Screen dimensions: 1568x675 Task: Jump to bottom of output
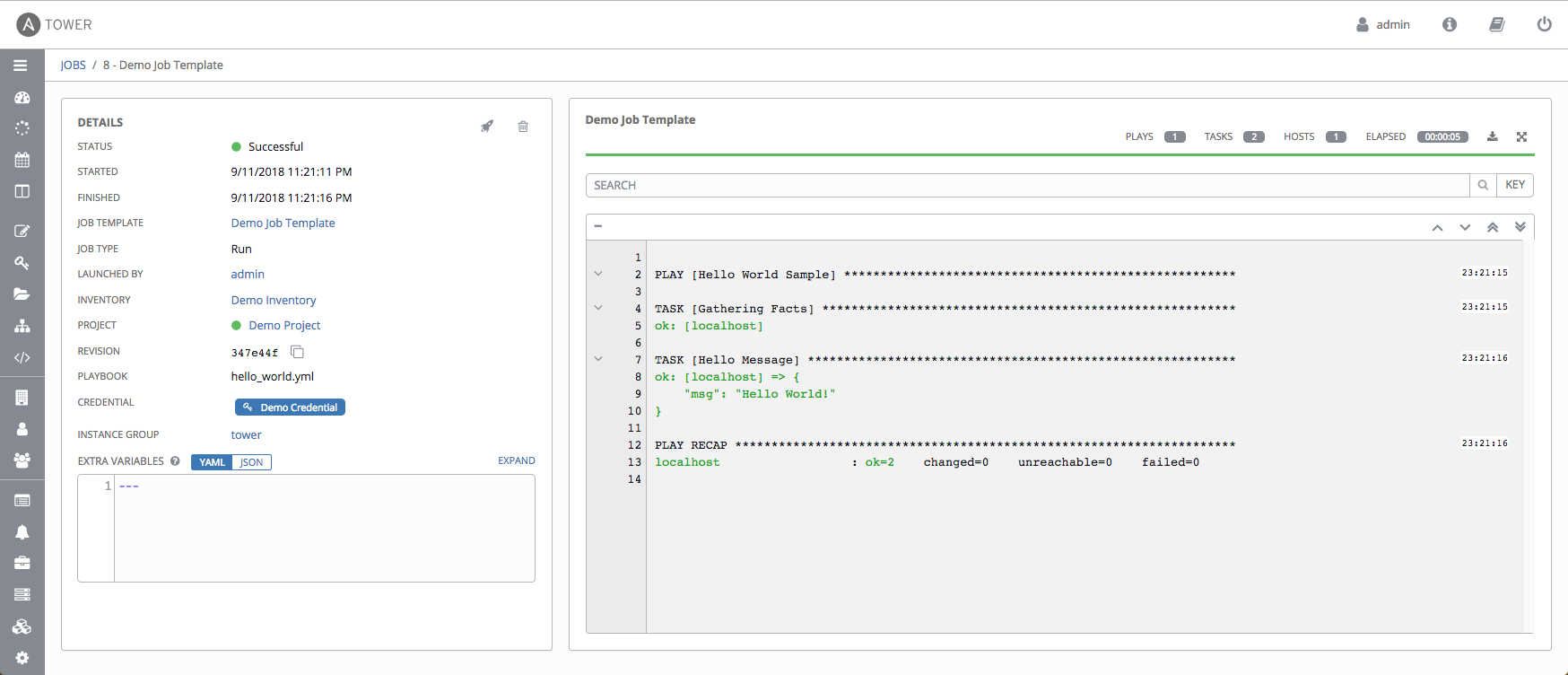pyautogui.click(x=1520, y=227)
